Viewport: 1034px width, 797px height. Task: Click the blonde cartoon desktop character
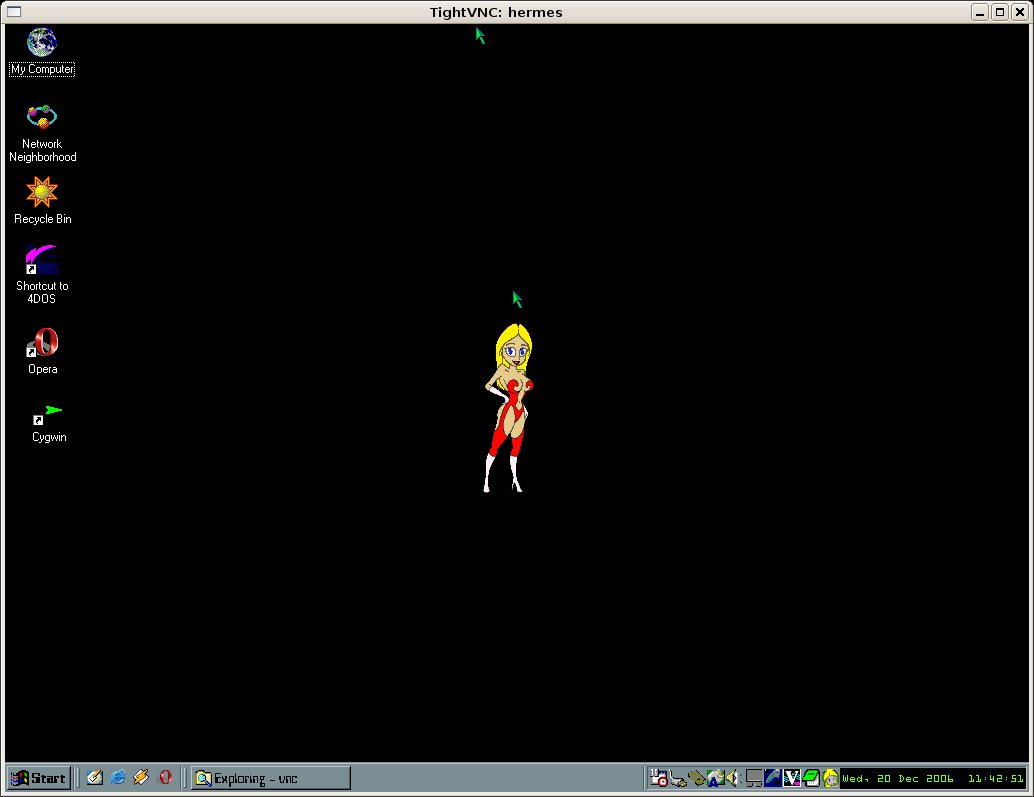pos(510,408)
